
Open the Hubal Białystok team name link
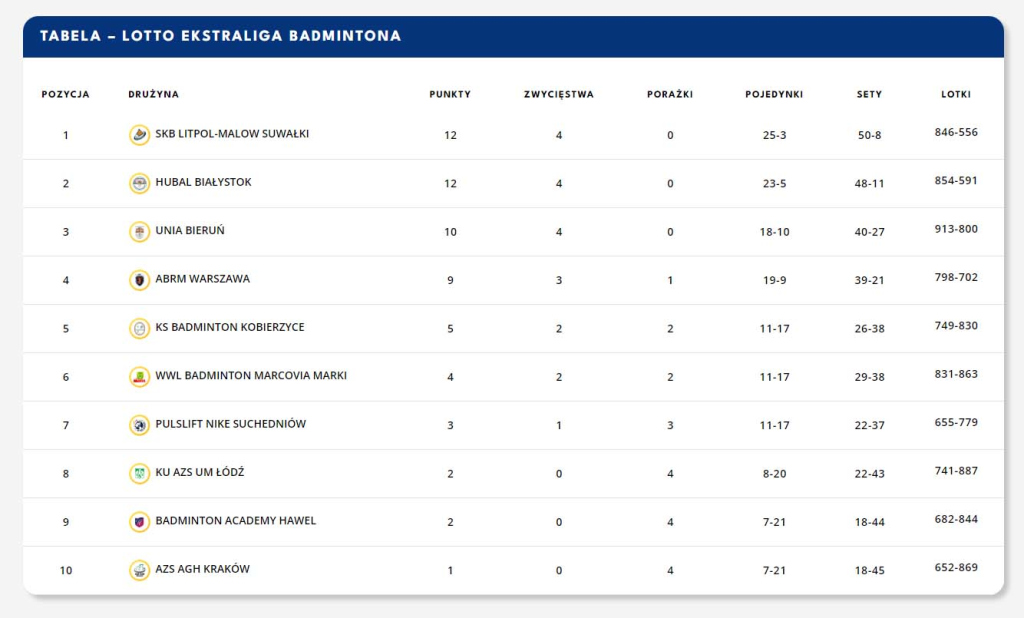click(x=203, y=183)
